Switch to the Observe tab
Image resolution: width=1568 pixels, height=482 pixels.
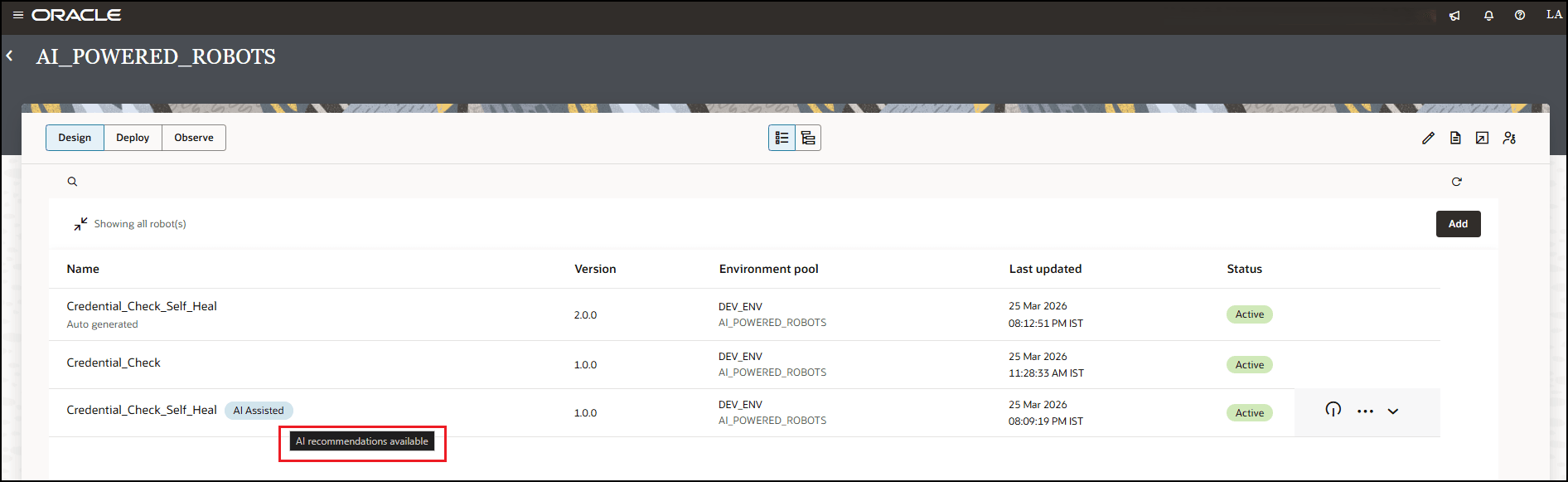194,138
